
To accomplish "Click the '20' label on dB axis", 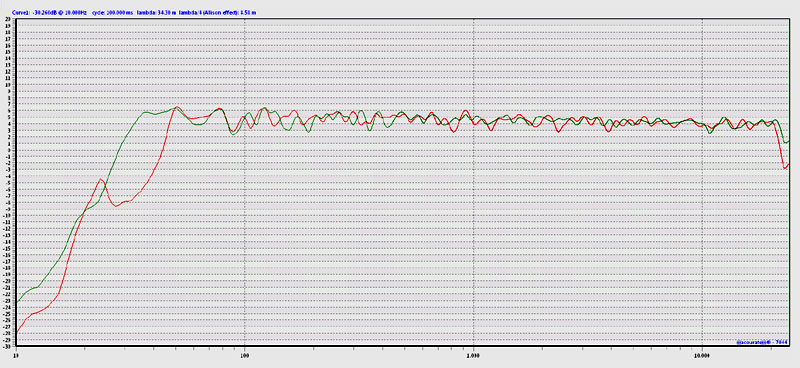I will (8, 19).
